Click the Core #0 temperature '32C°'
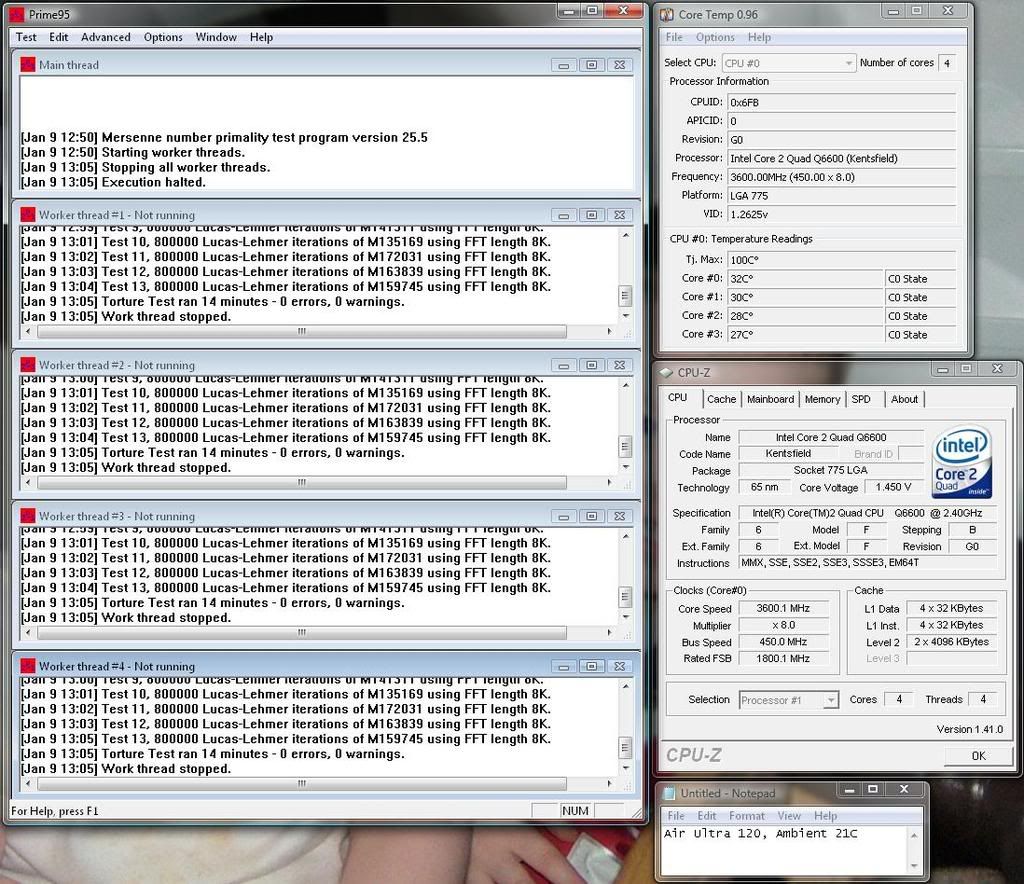Viewport: 1024px width, 884px height. [805, 279]
